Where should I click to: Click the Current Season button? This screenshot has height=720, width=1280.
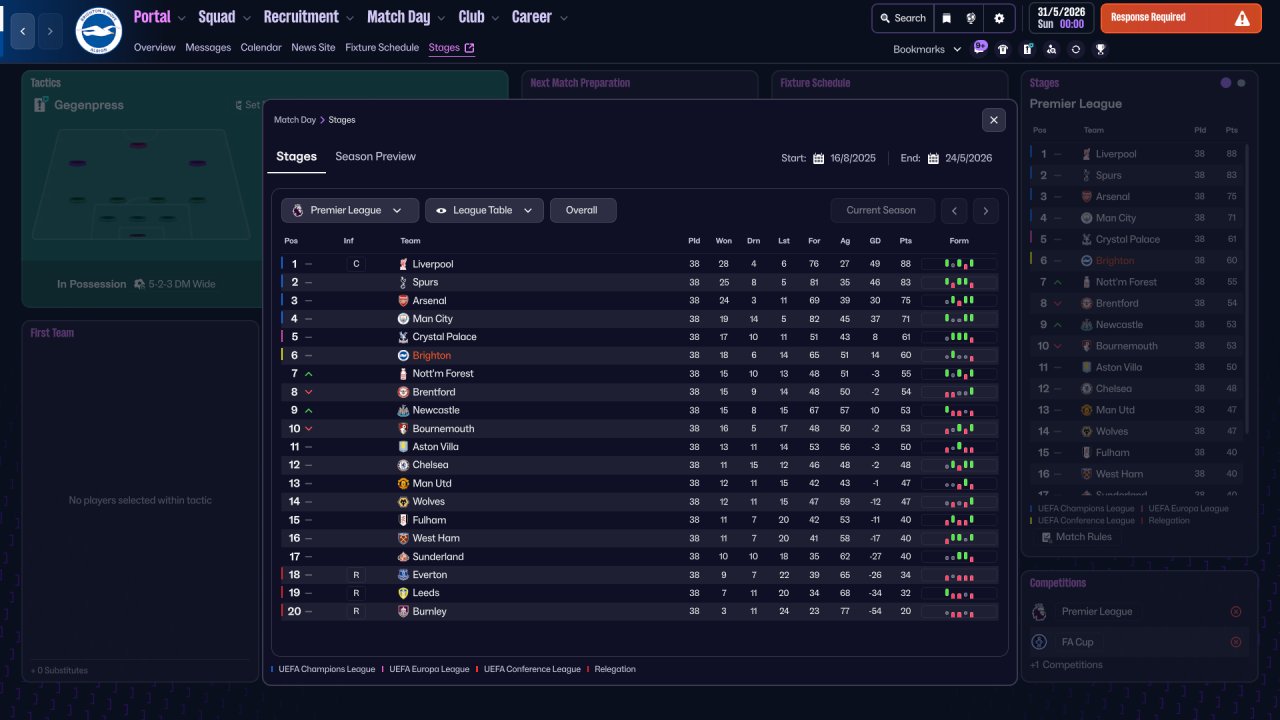(881, 210)
